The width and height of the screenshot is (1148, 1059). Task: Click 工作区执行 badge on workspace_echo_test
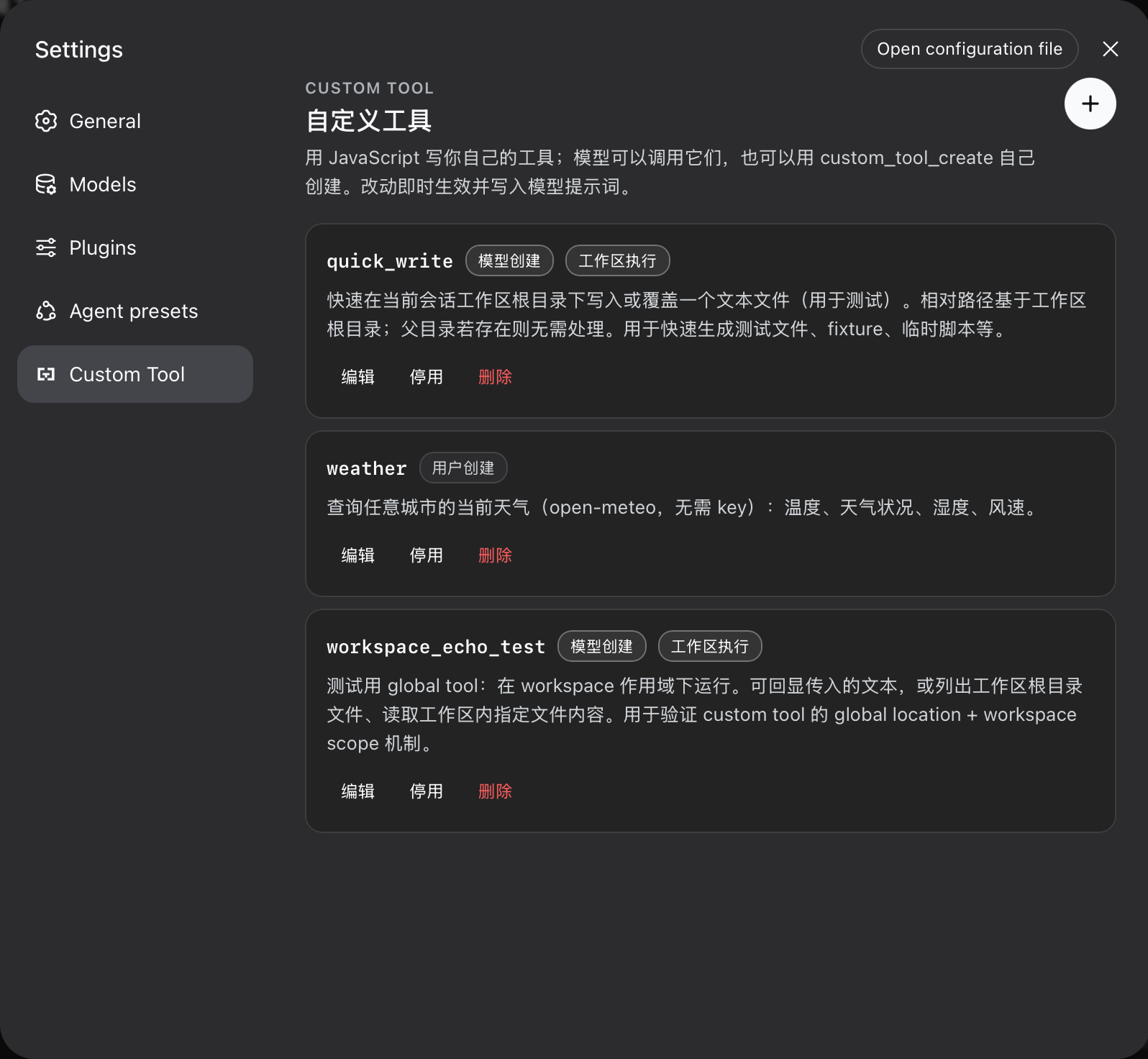(710, 646)
